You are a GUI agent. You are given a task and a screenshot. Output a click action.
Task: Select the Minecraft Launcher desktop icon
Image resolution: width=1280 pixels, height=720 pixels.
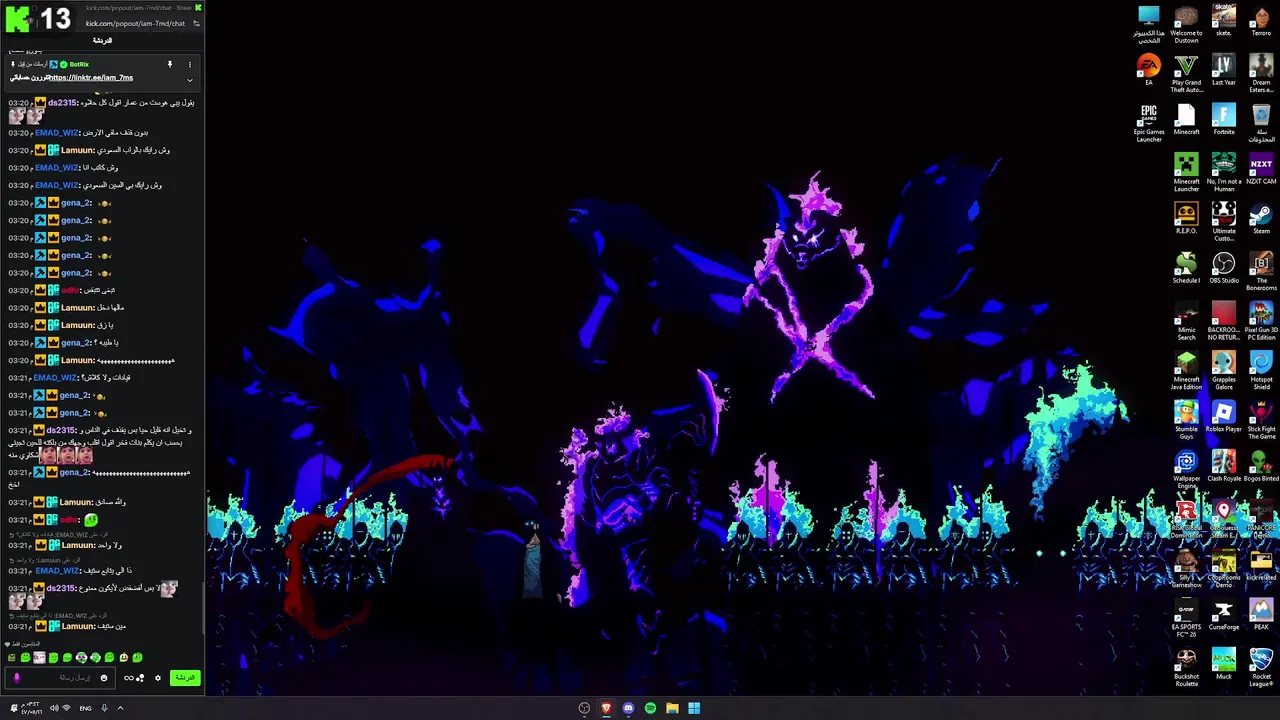click(x=1186, y=172)
